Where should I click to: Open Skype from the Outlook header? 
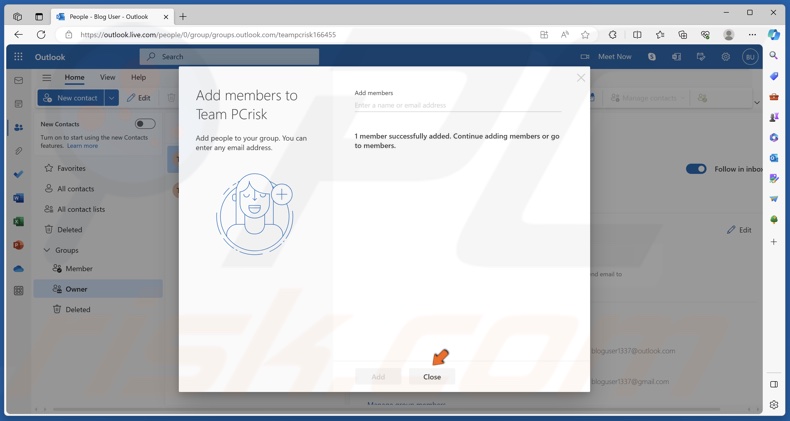coord(652,57)
